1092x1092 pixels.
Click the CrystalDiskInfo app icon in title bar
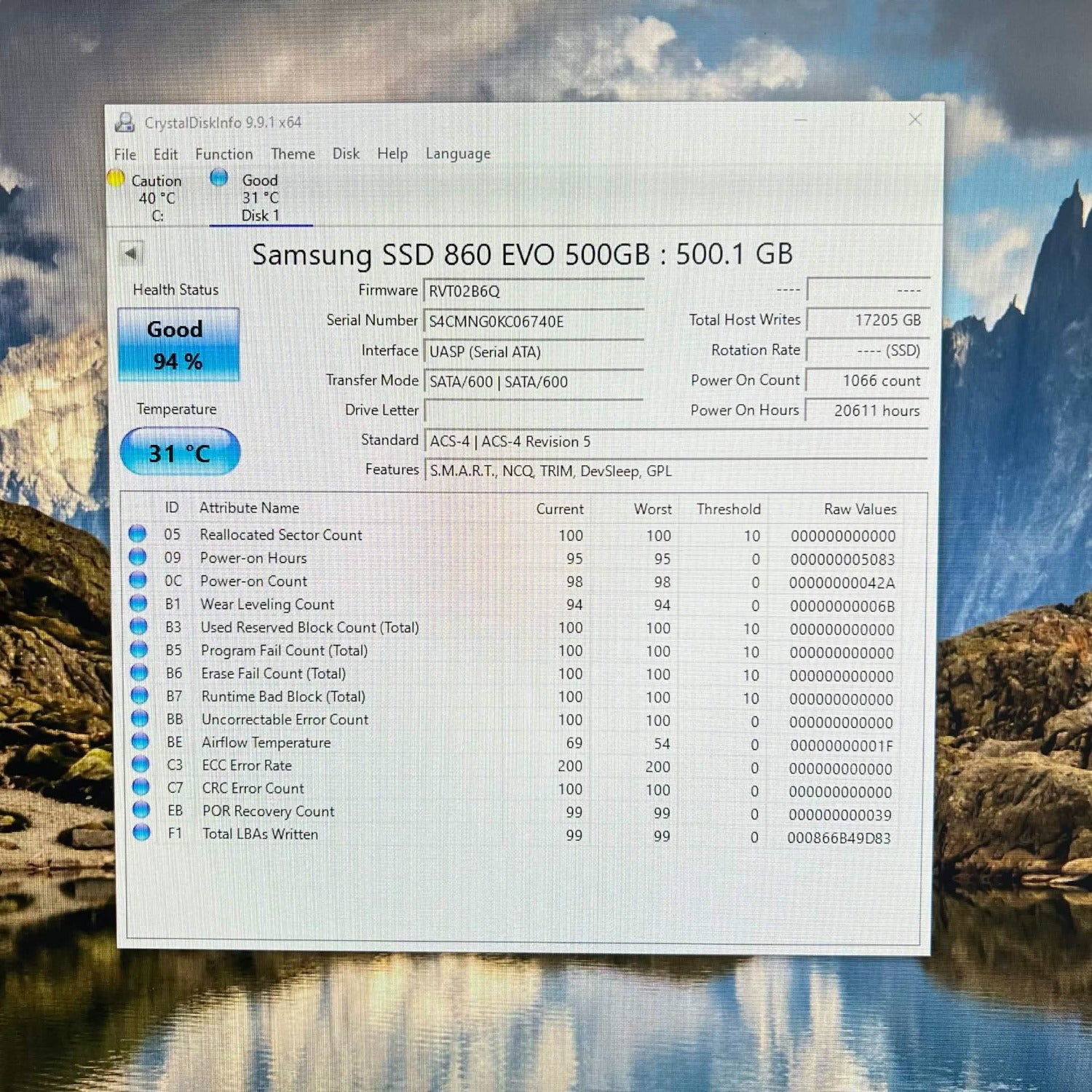tap(125, 122)
